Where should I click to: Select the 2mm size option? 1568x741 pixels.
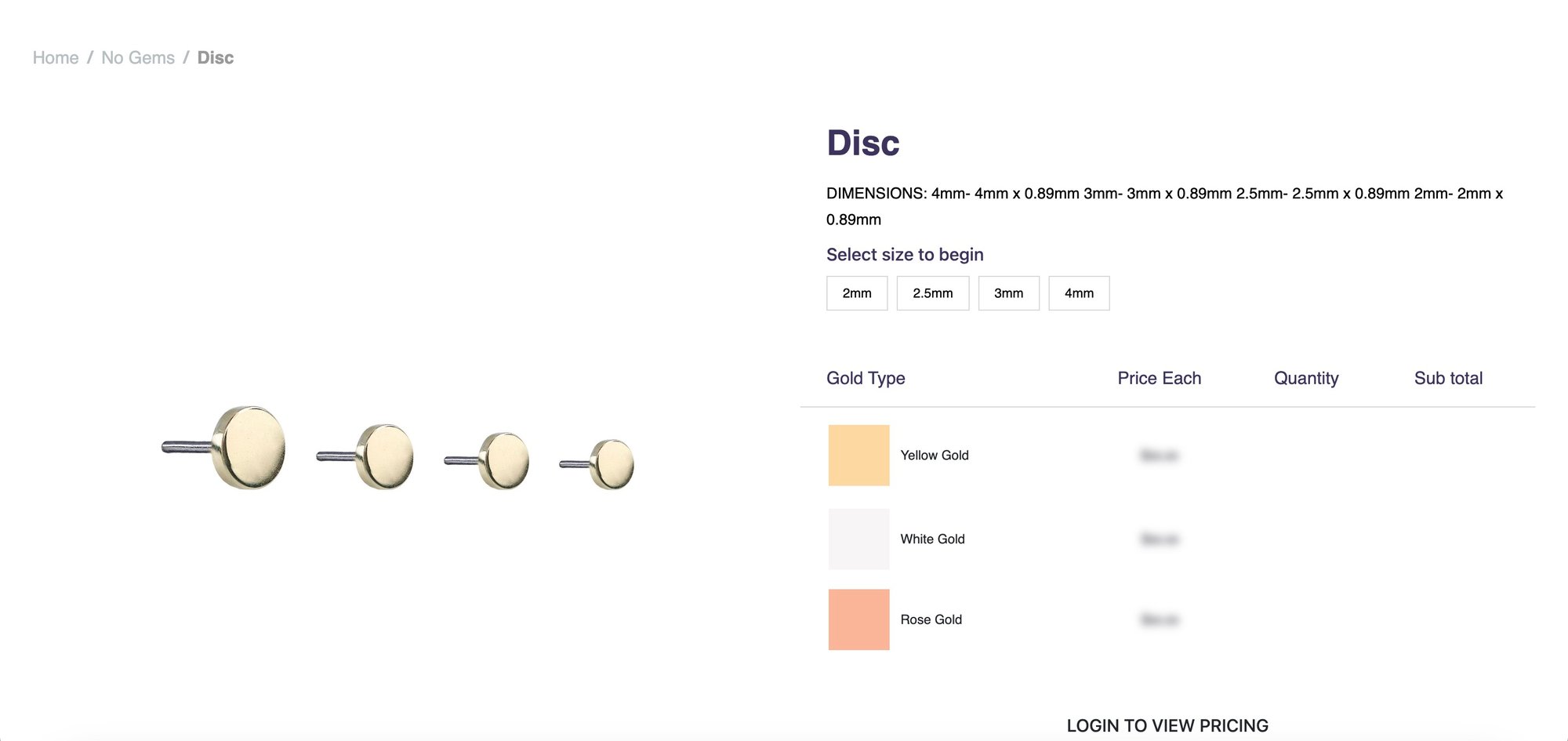click(x=857, y=293)
